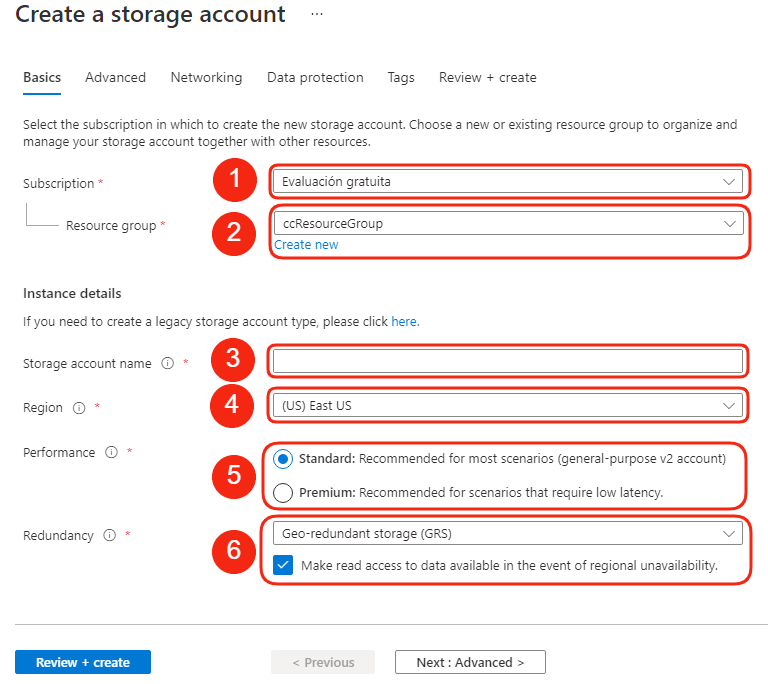The height and width of the screenshot is (684, 768).
Task: Click the Next : Advanced button
Action: pos(470,662)
